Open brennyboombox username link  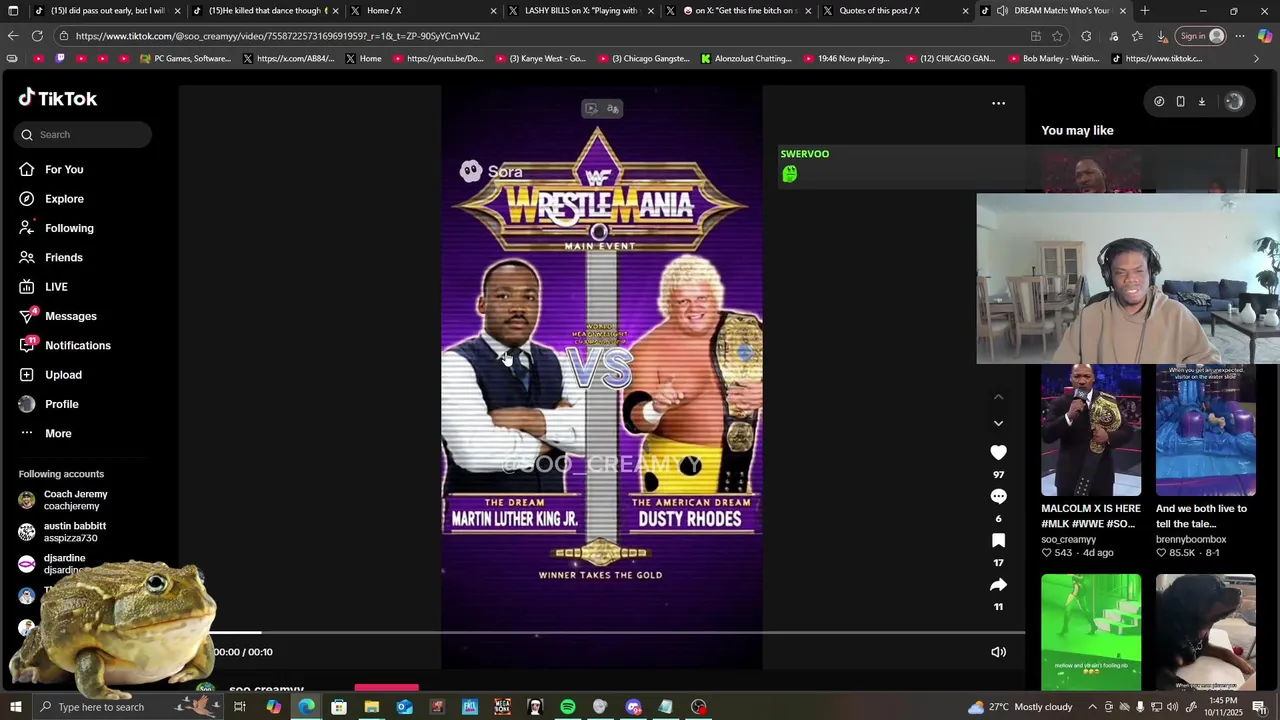click(x=1191, y=539)
